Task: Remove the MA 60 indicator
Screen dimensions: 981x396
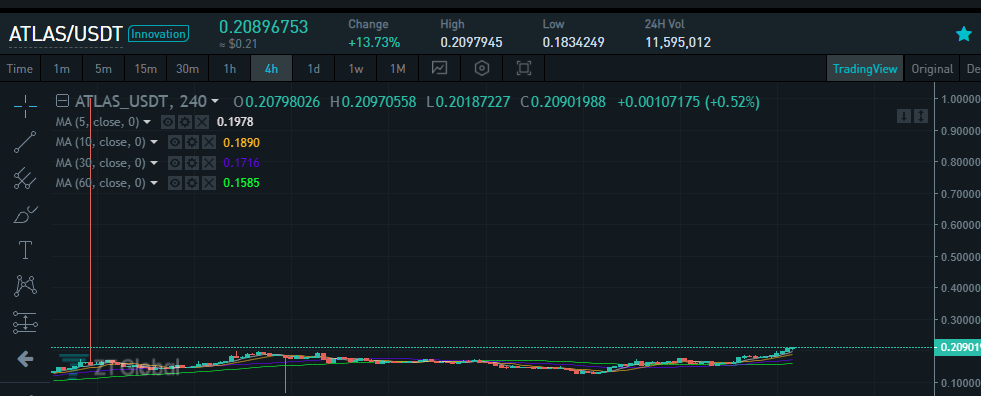Action: pyautogui.click(x=209, y=183)
